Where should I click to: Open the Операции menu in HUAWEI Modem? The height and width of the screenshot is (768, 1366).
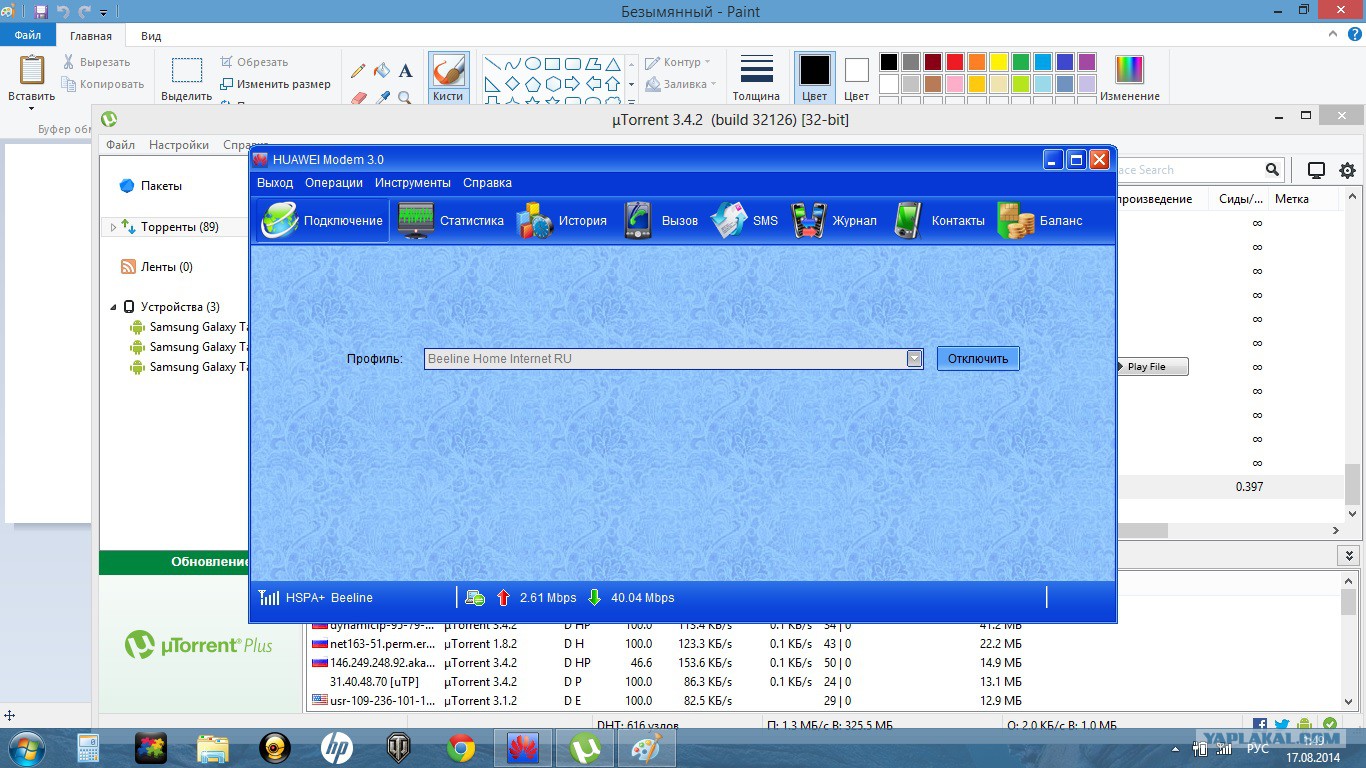(334, 183)
